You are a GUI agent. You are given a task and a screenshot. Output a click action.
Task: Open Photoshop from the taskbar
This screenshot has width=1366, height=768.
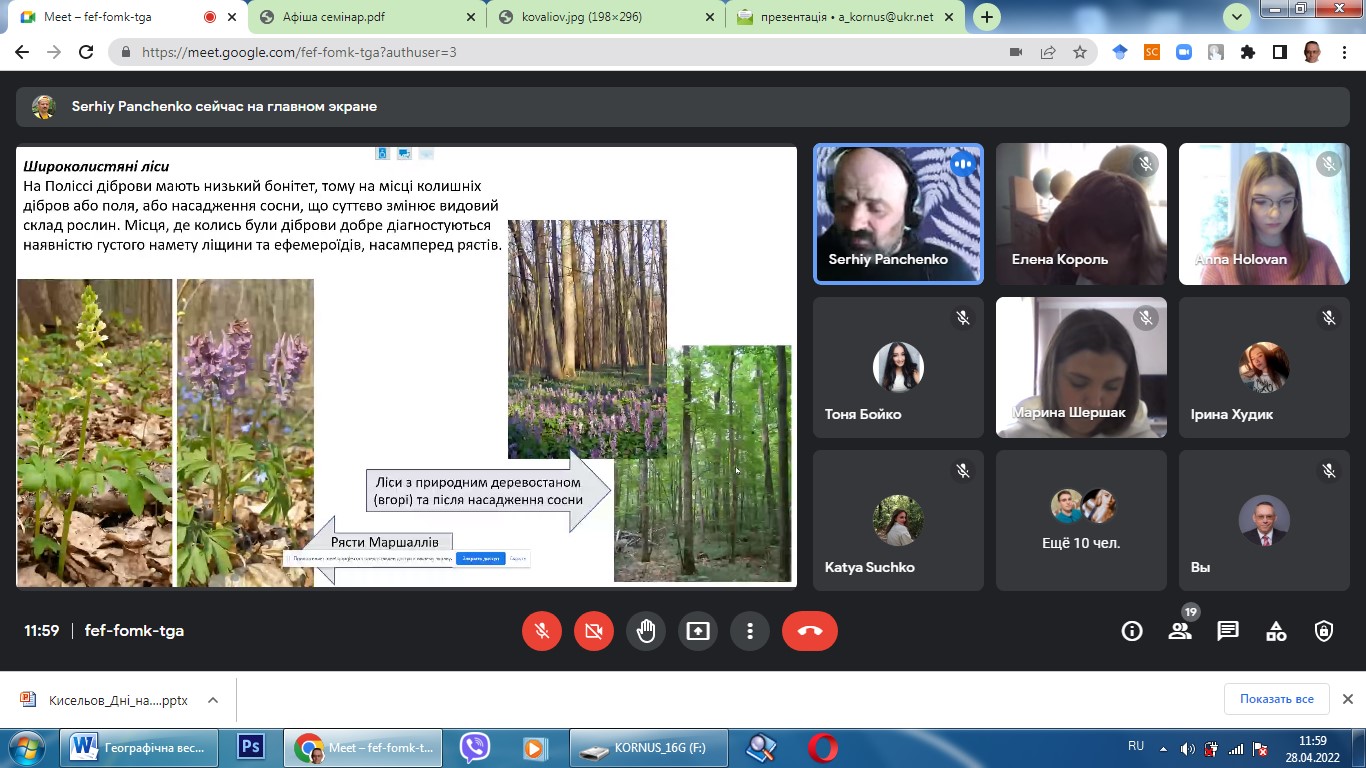click(250, 748)
